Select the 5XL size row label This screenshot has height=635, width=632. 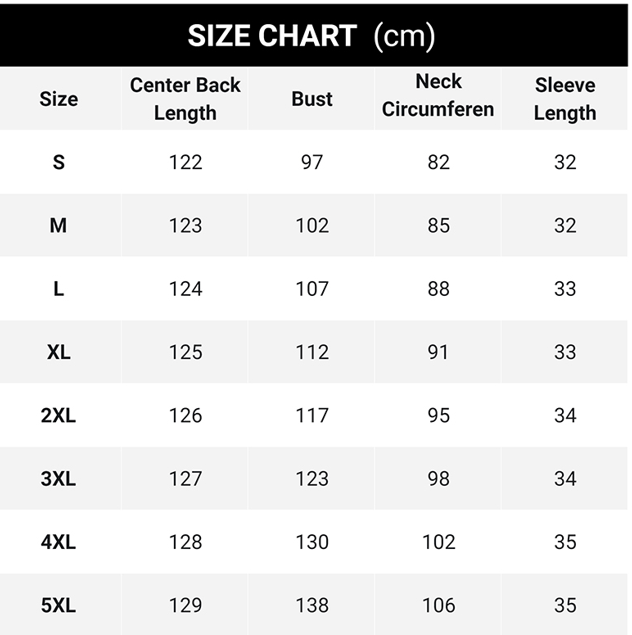click(58, 605)
